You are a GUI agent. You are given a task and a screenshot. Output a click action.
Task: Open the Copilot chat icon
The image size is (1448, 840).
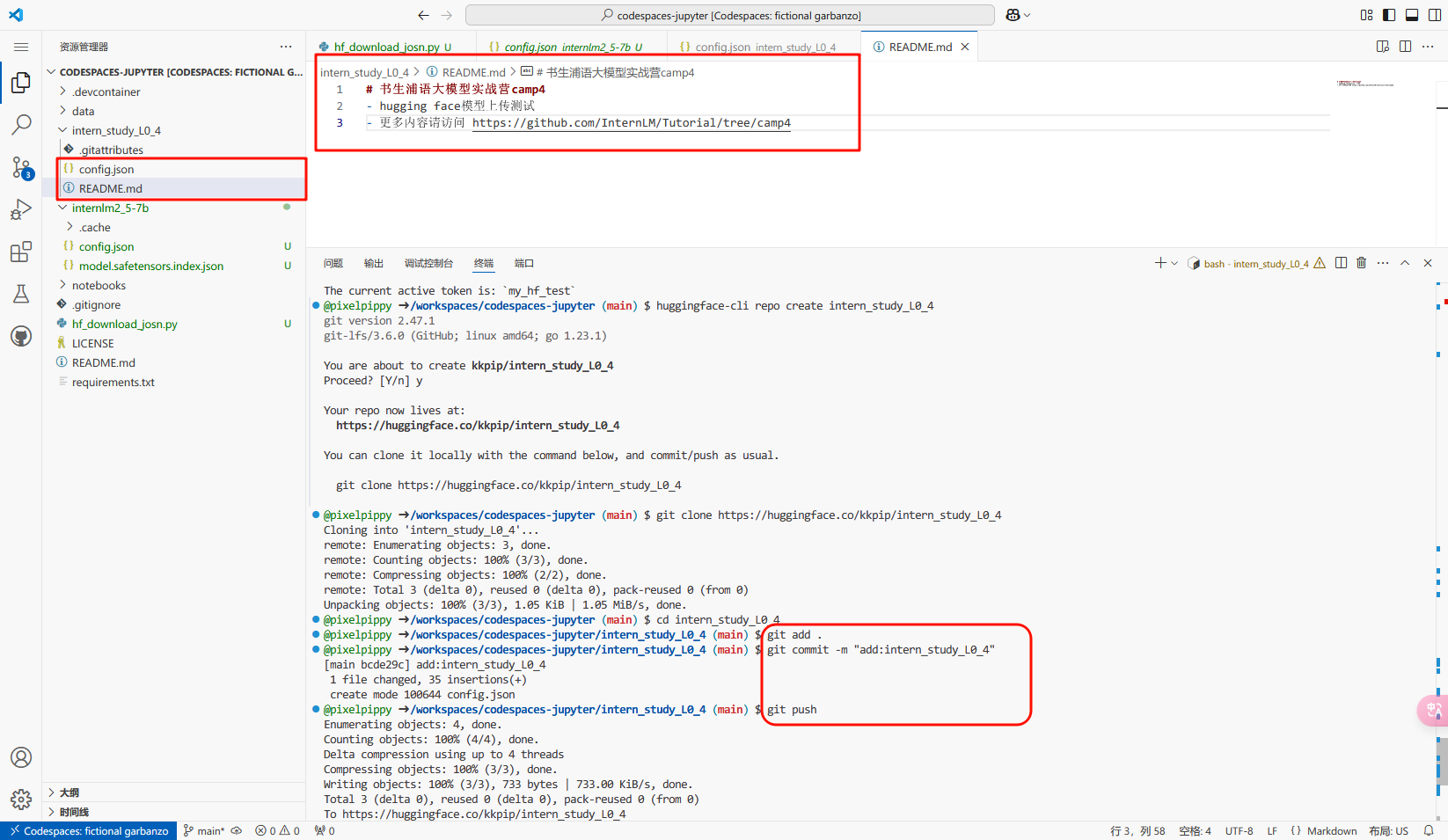point(1013,15)
